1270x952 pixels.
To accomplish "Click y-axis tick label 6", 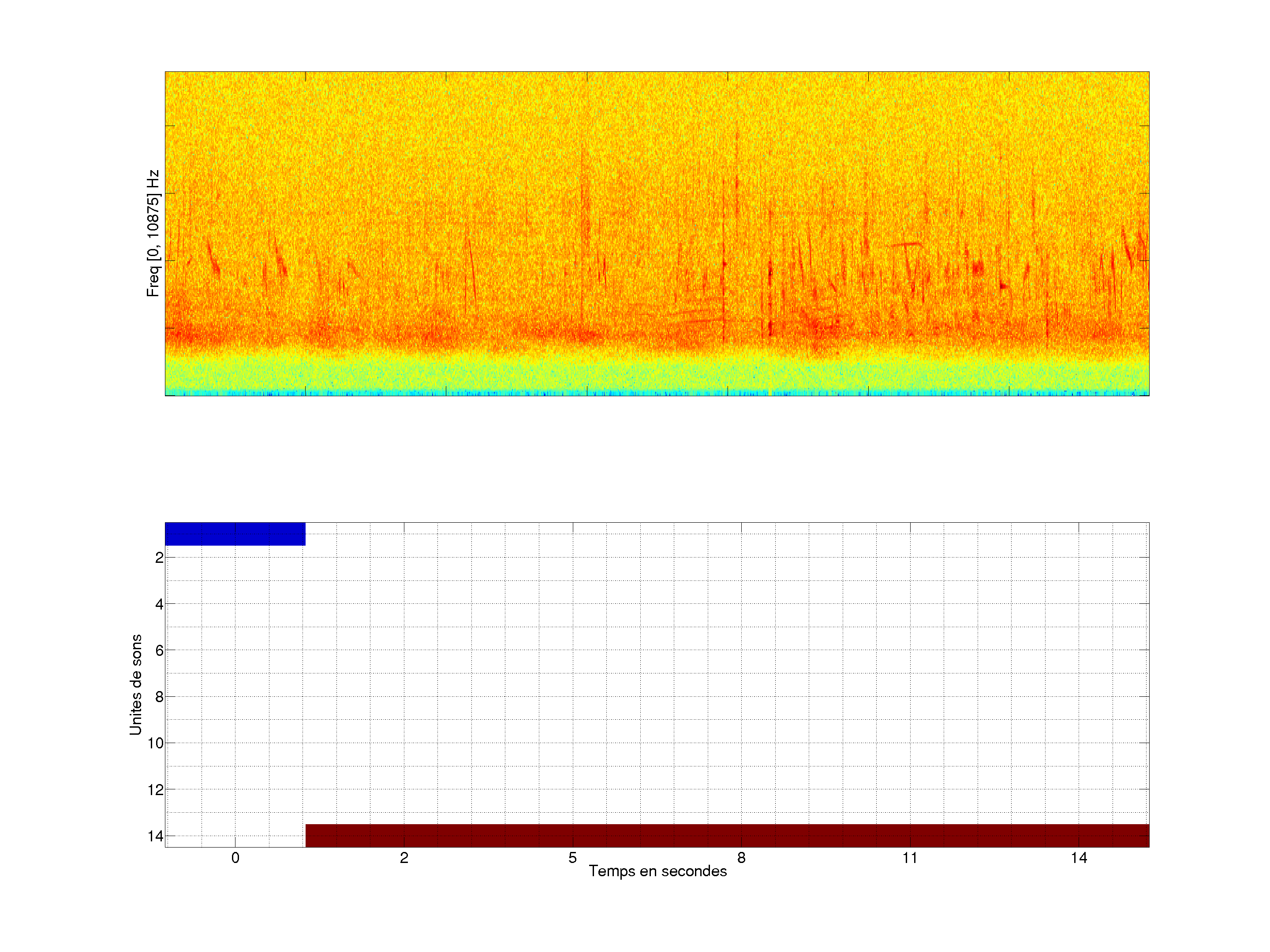I will tap(159, 650).
